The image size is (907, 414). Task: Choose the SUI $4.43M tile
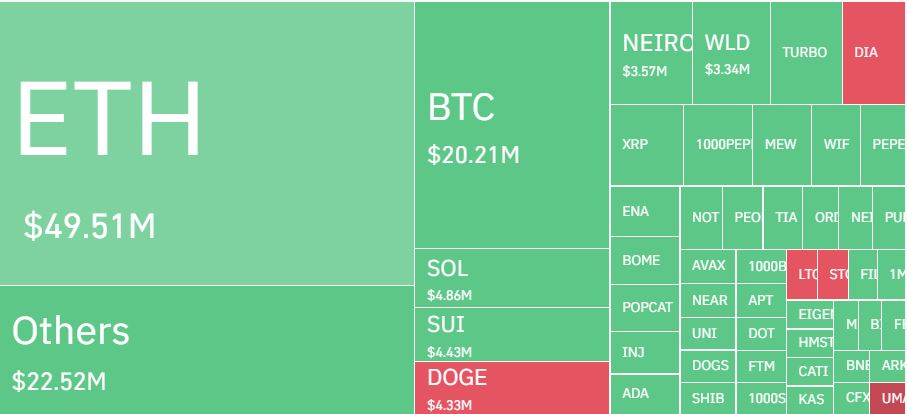coord(512,335)
